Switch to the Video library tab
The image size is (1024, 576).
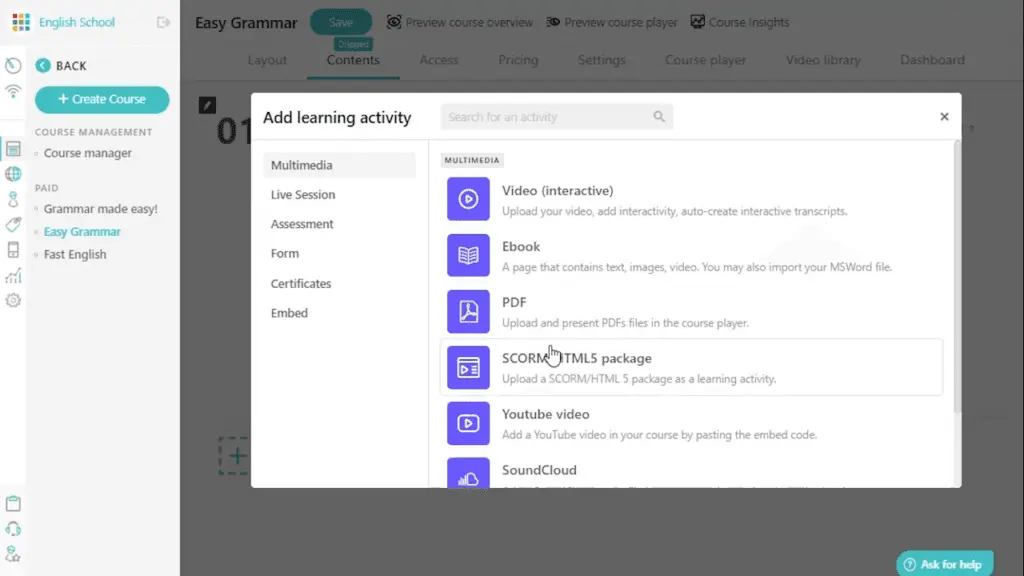point(823,60)
